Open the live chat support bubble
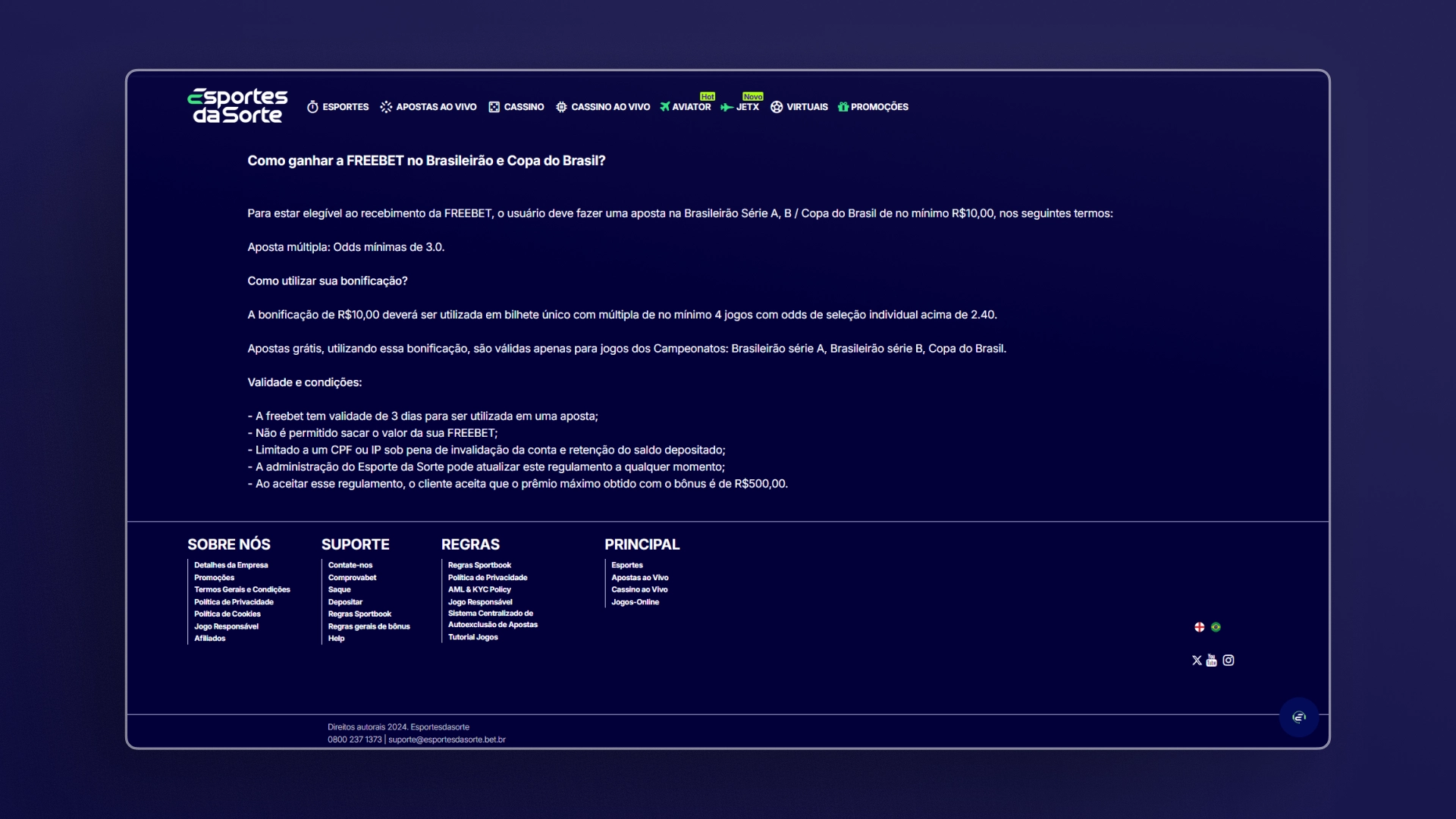The width and height of the screenshot is (1456, 819). pos(1299,717)
